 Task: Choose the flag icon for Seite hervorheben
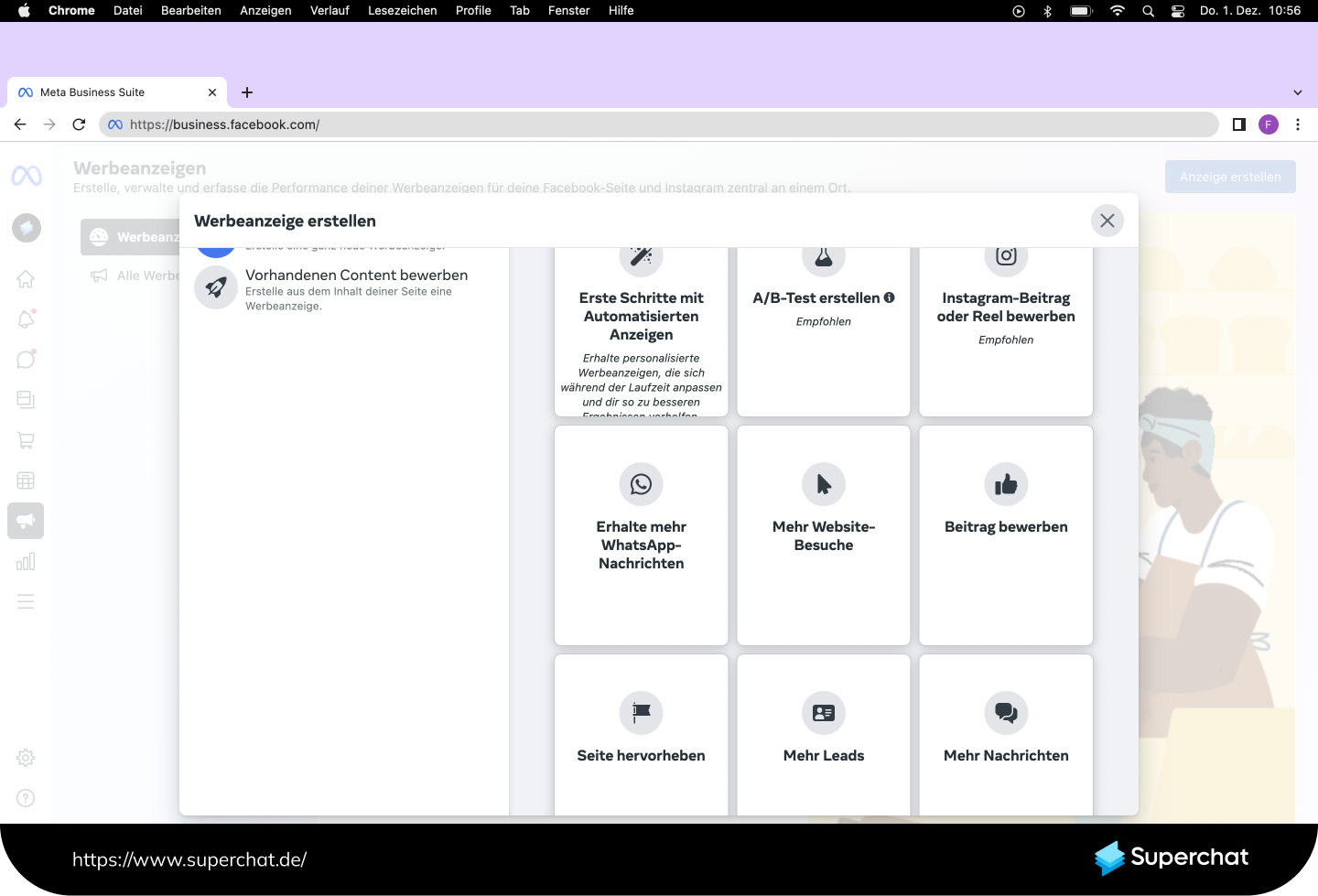coord(641,713)
